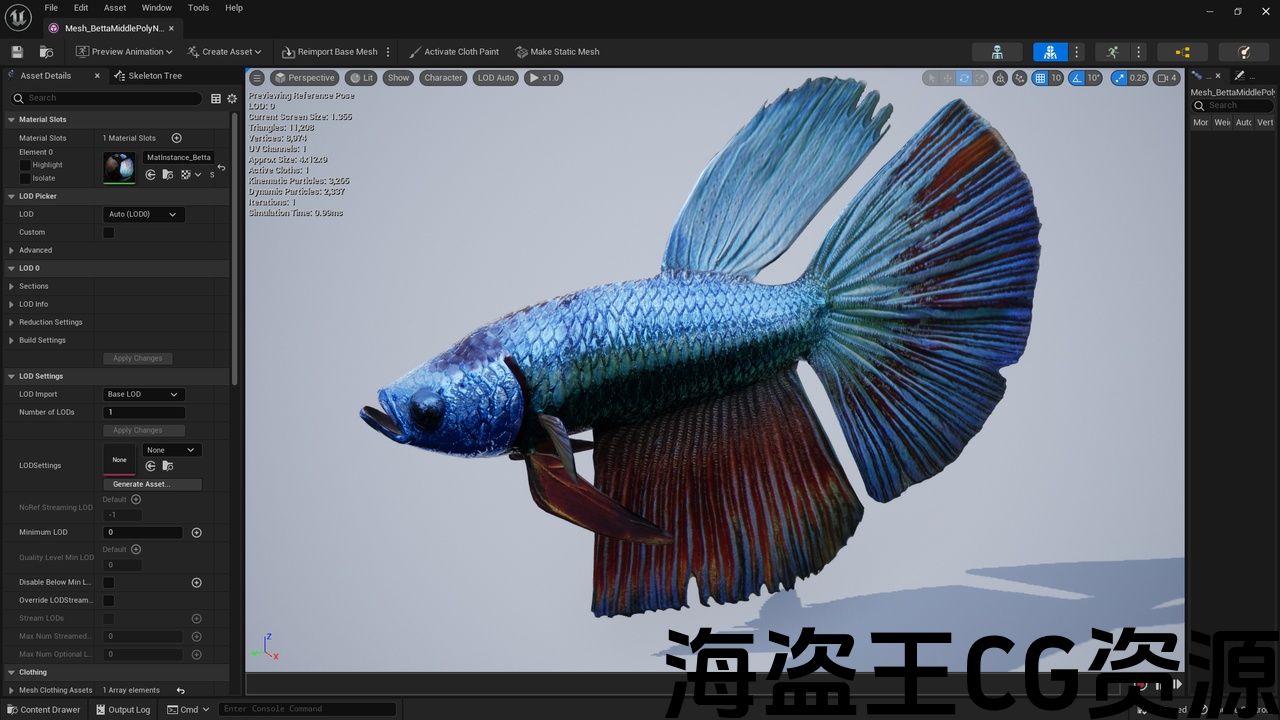Expand the Reduction Settings section
The width and height of the screenshot is (1280, 720).
pyautogui.click(x=12, y=322)
